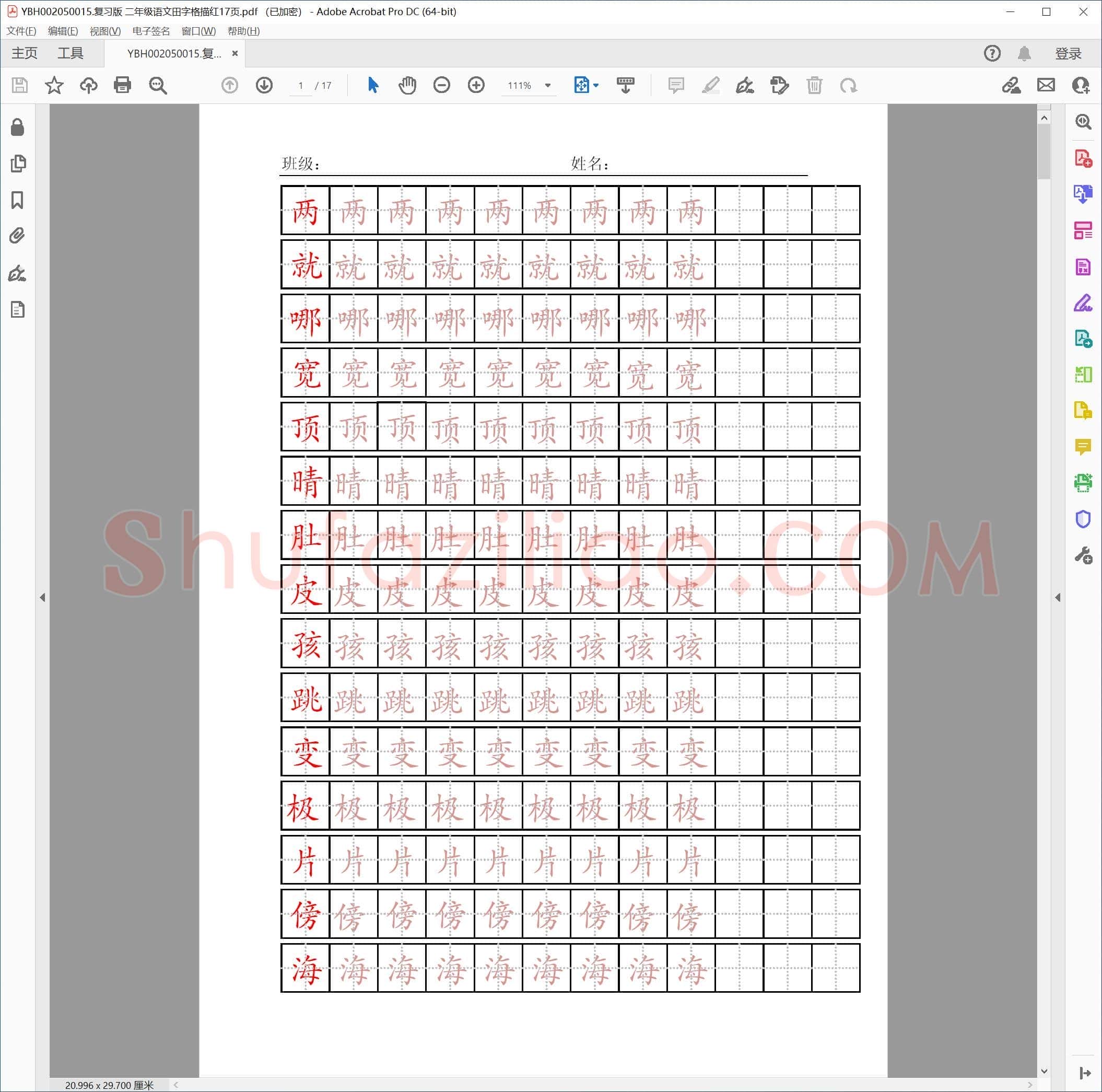Open the security lock panel
1102x1092 pixels.
[18, 126]
